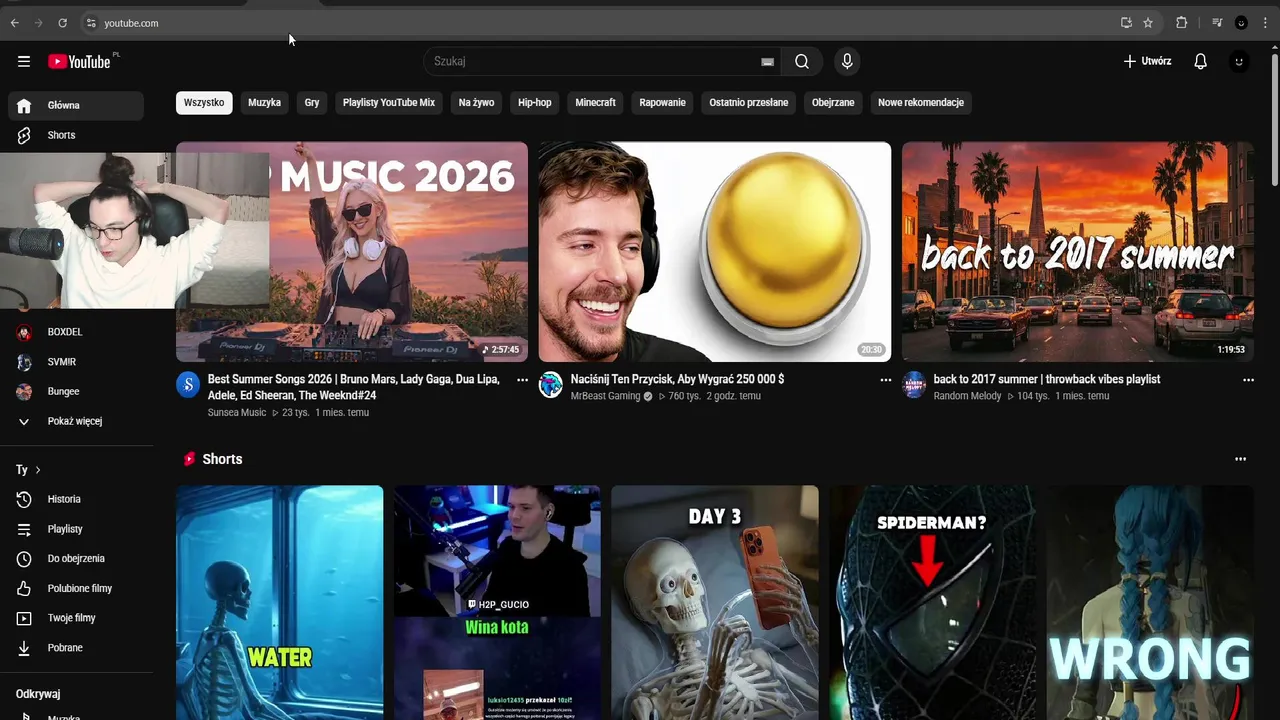
Task: Click the Sunsea Music channel name
Action: pyautogui.click(x=237, y=412)
